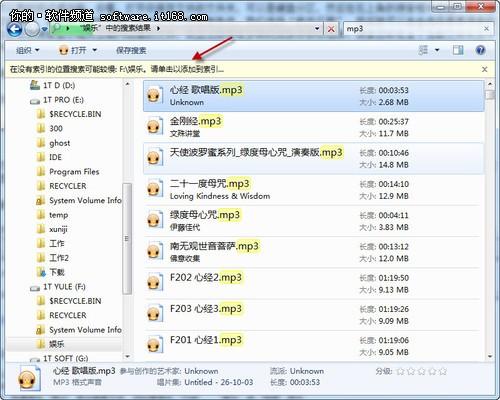Dismiss the yellow index information bar
This screenshot has height=400, width=500.
[485, 69]
